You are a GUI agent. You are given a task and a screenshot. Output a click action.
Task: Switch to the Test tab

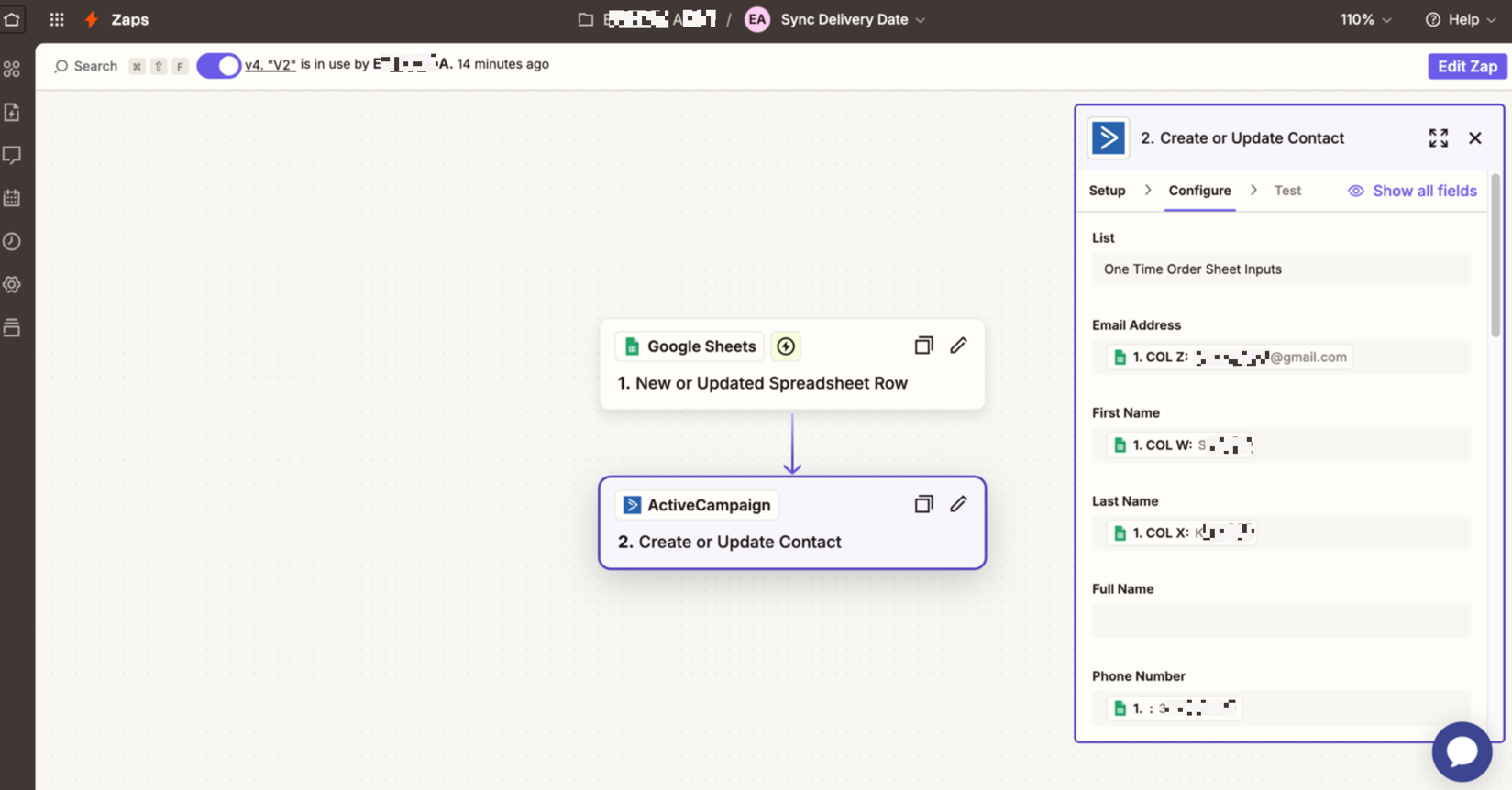click(x=1287, y=191)
